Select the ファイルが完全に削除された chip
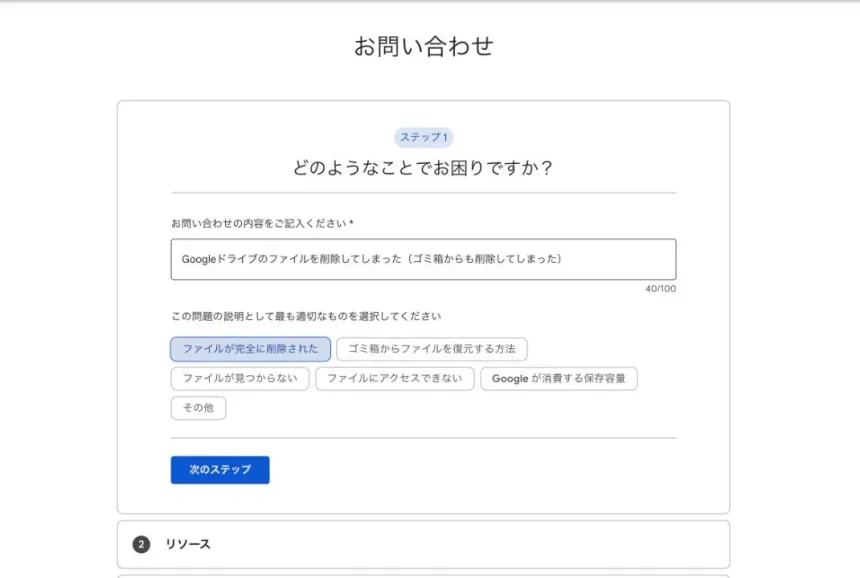The width and height of the screenshot is (860, 578). (x=250, y=349)
